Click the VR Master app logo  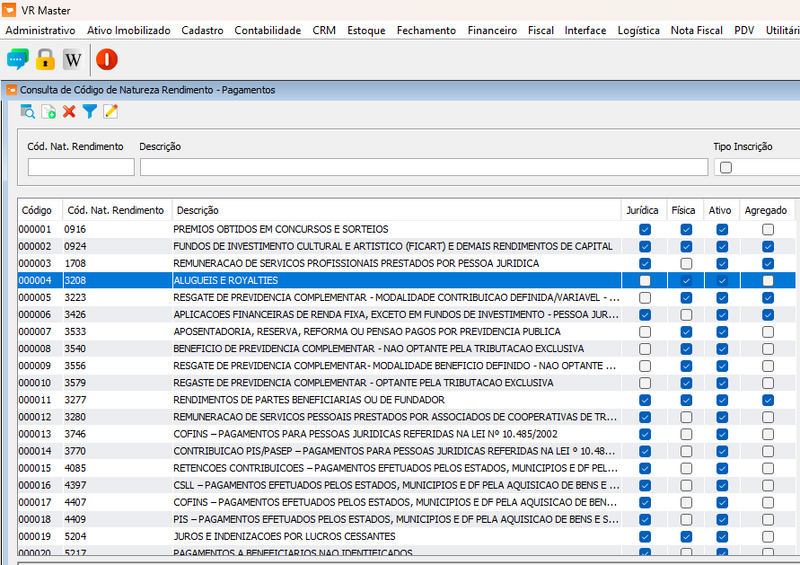point(9,10)
